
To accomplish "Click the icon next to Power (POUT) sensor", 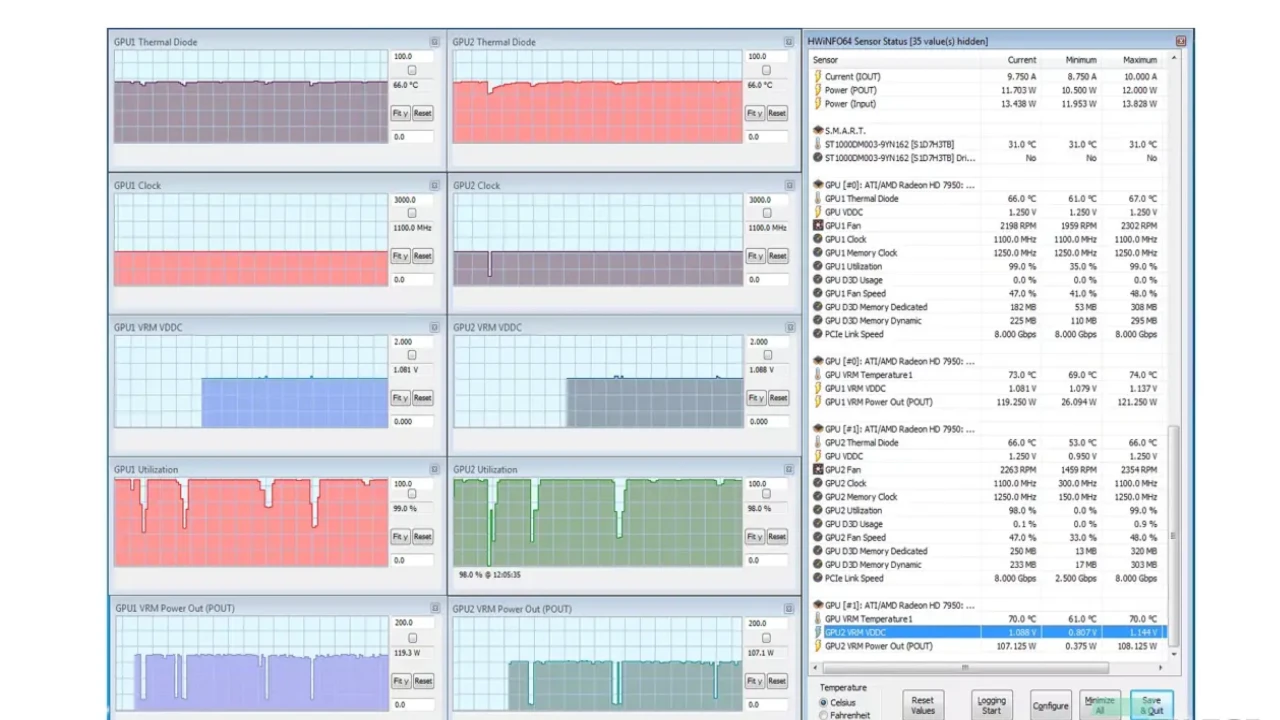I will 818,90.
